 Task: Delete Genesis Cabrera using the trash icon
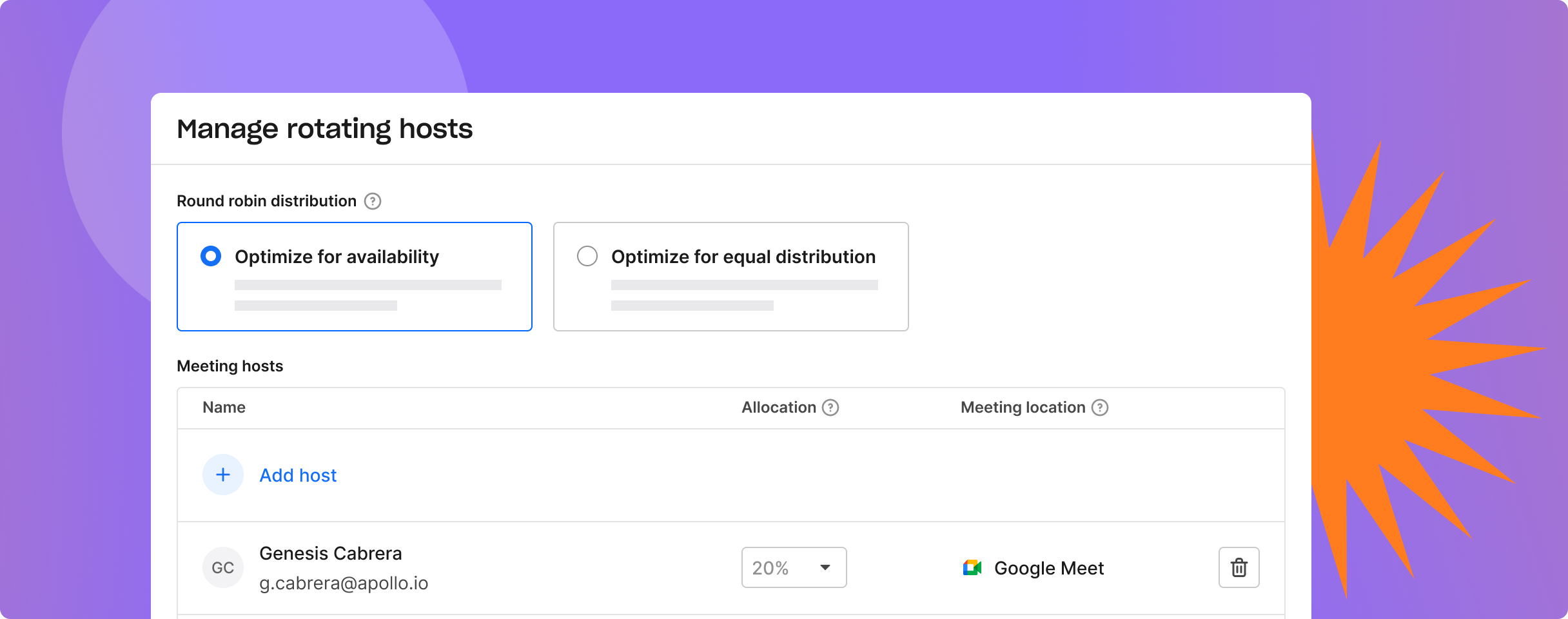(1239, 567)
